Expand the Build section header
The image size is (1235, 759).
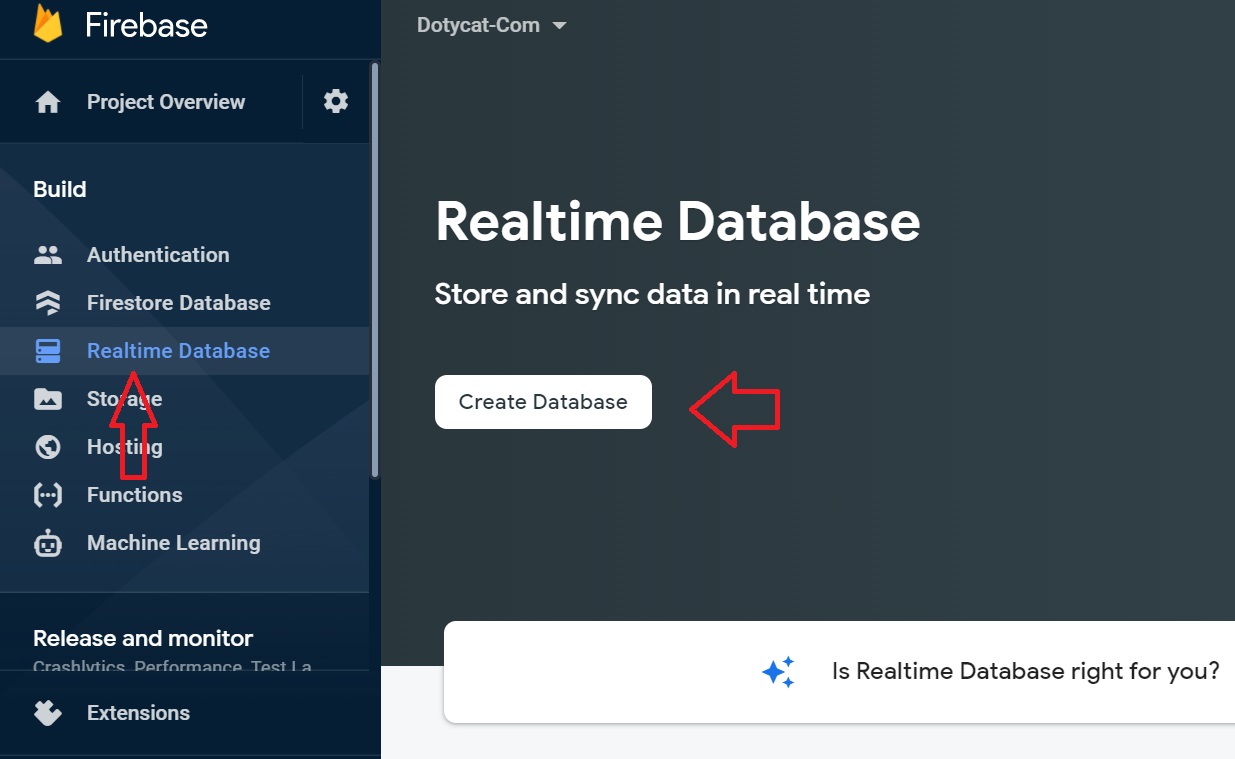[60, 189]
